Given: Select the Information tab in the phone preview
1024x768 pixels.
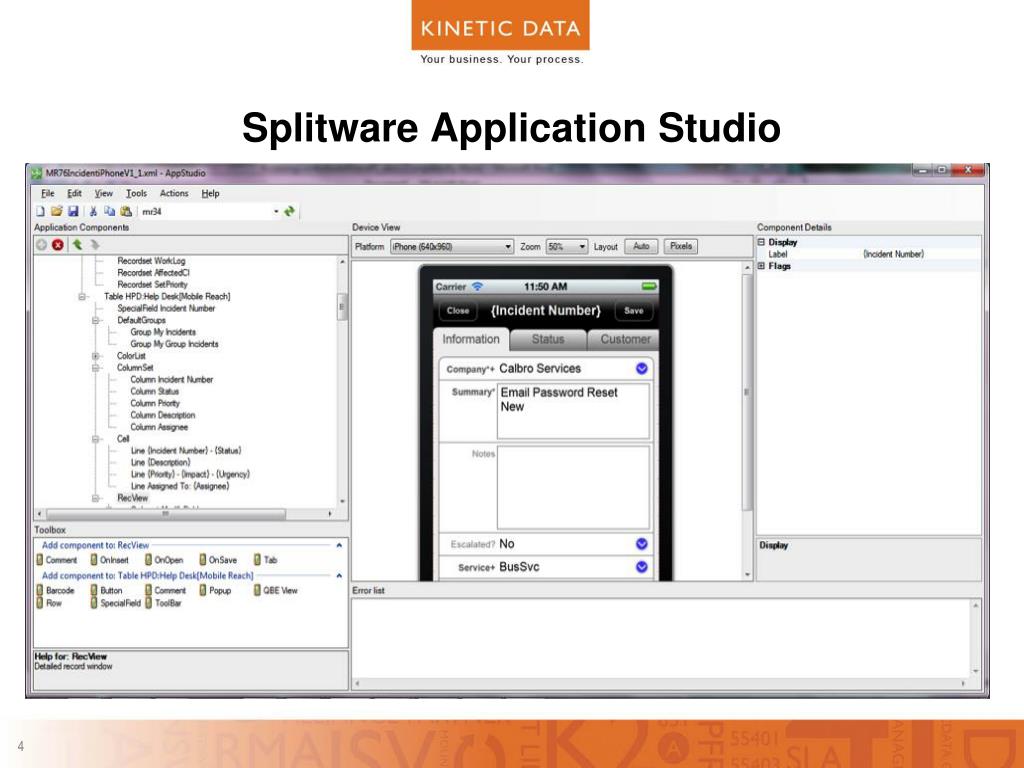Looking at the screenshot, I should click(x=471, y=340).
